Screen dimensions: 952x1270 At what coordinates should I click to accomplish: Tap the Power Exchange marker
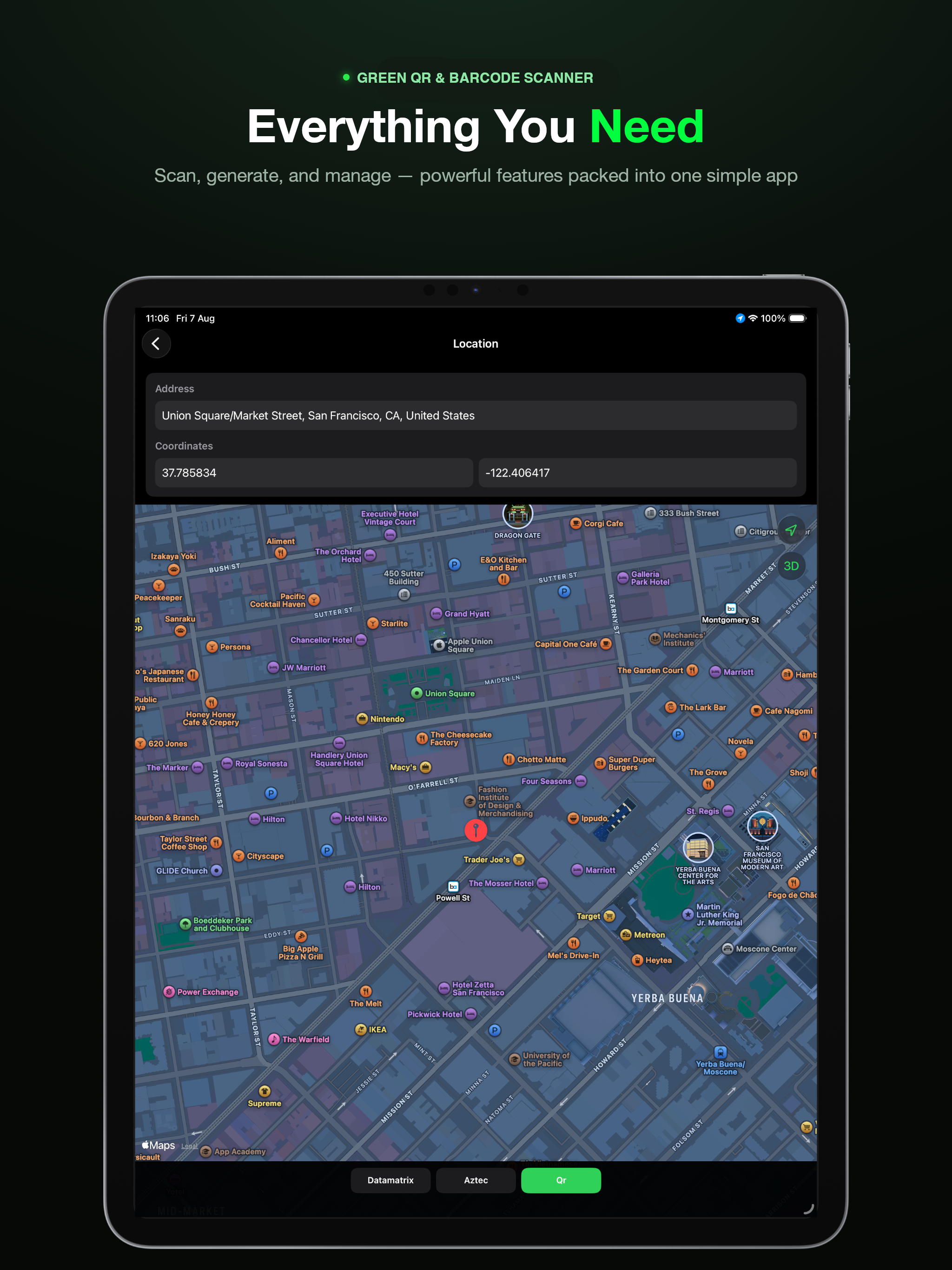click(169, 992)
